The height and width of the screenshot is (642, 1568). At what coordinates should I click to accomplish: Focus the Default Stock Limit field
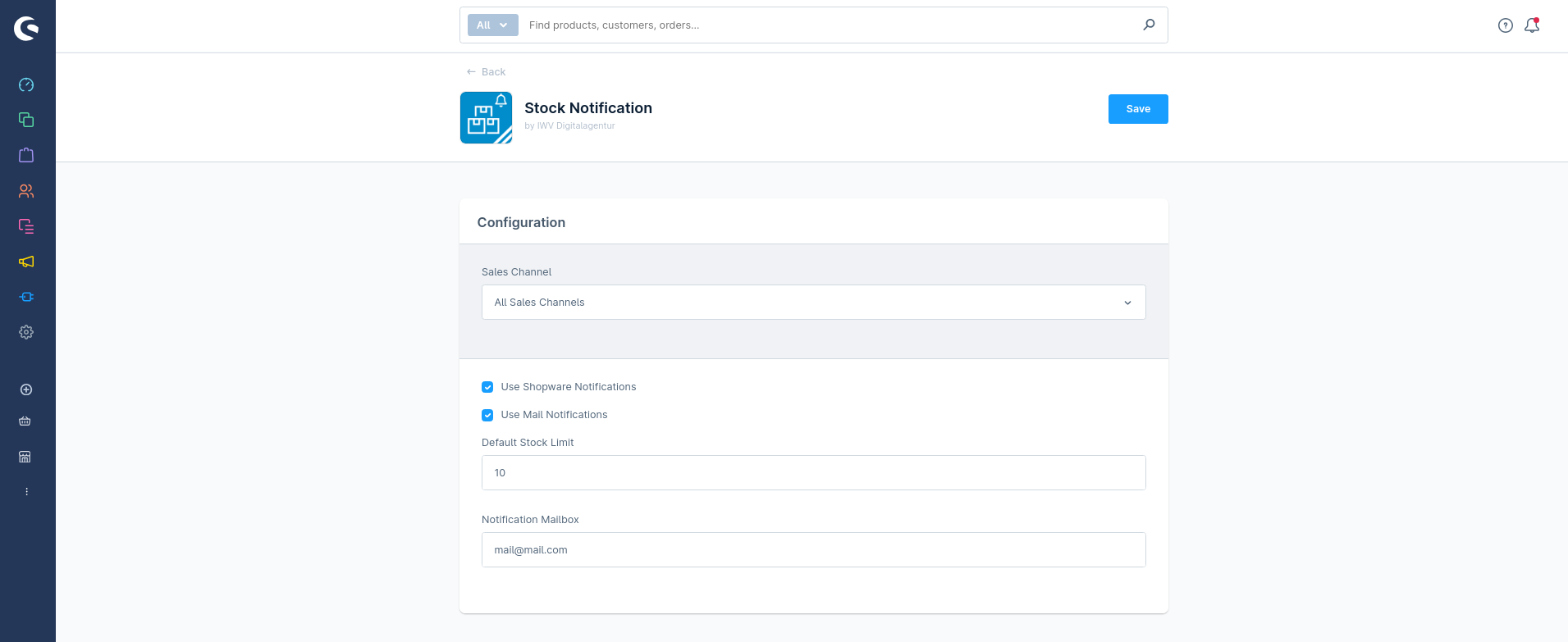pyautogui.click(x=813, y=473)
